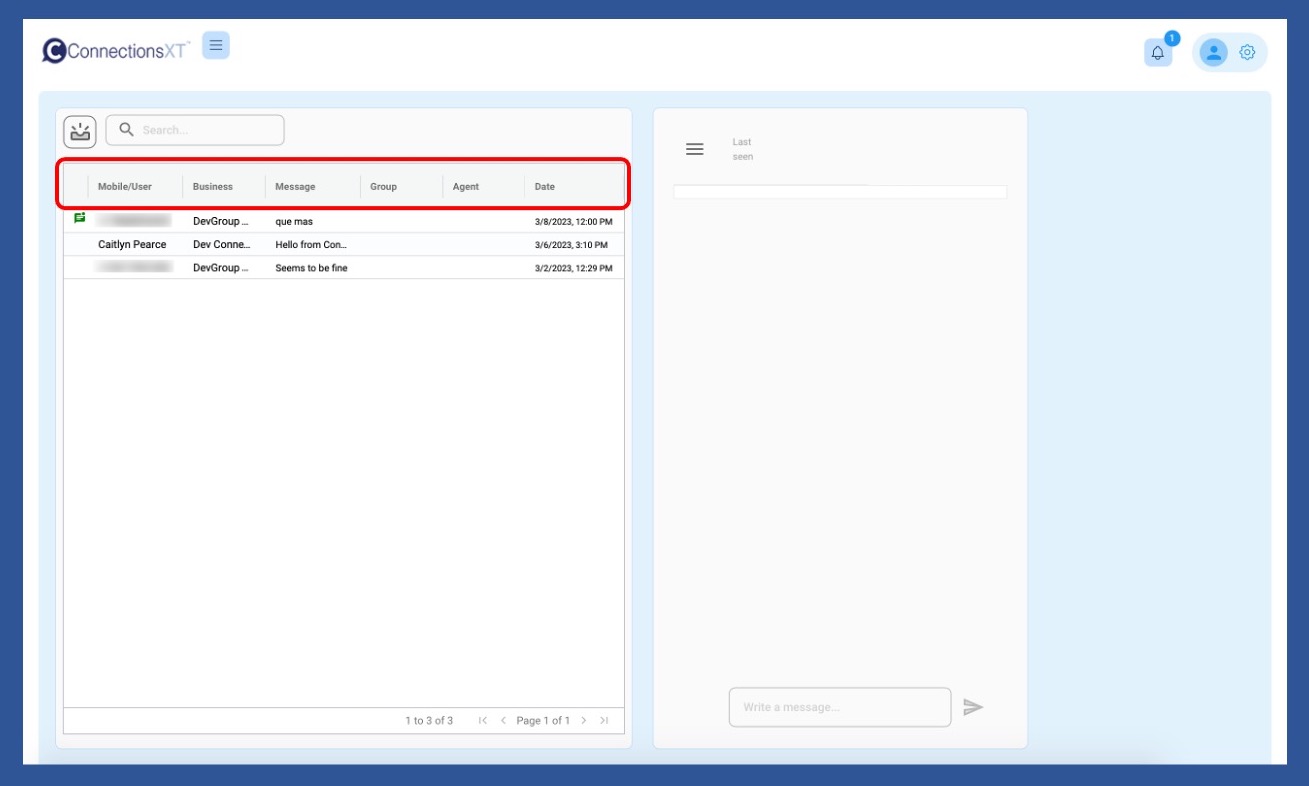This screenshot has height=786, width=1309.
Task: Click the Write a message field
Action: tap(839, 707)
